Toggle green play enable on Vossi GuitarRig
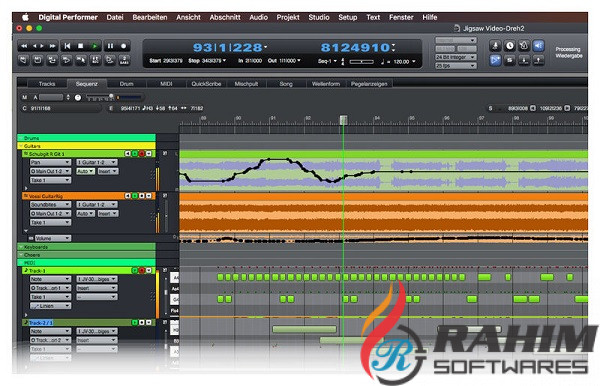The width and height of the screenshot is (600, 386). click(135, 196)
